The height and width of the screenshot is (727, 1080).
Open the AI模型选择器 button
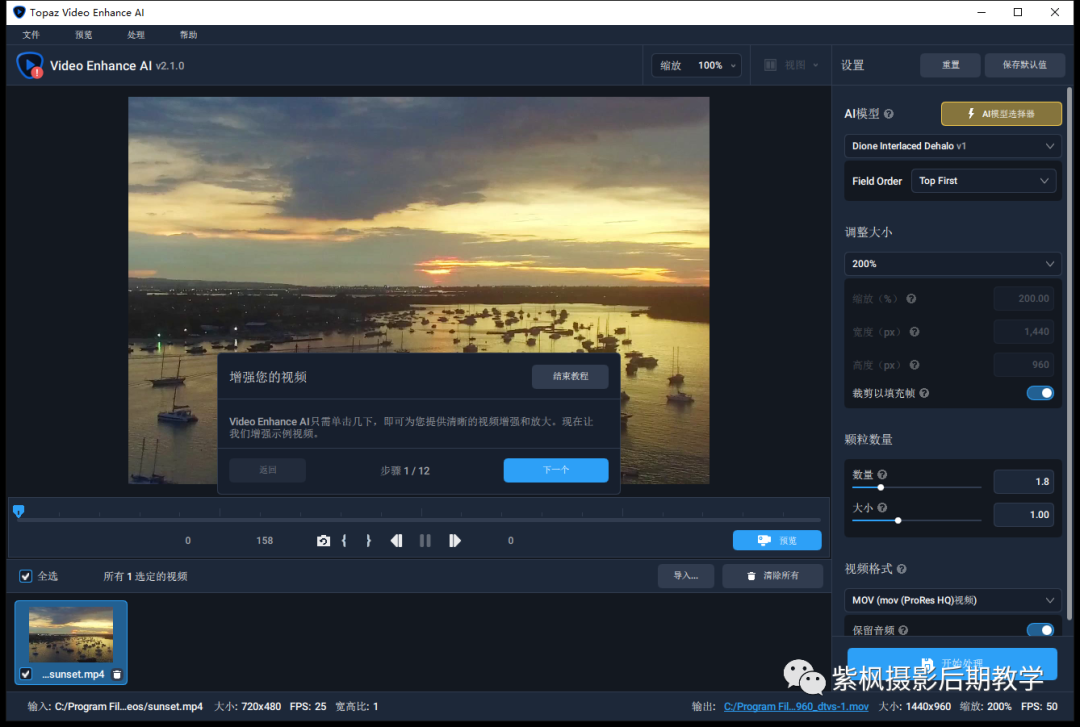click(x=1001, y=114)
